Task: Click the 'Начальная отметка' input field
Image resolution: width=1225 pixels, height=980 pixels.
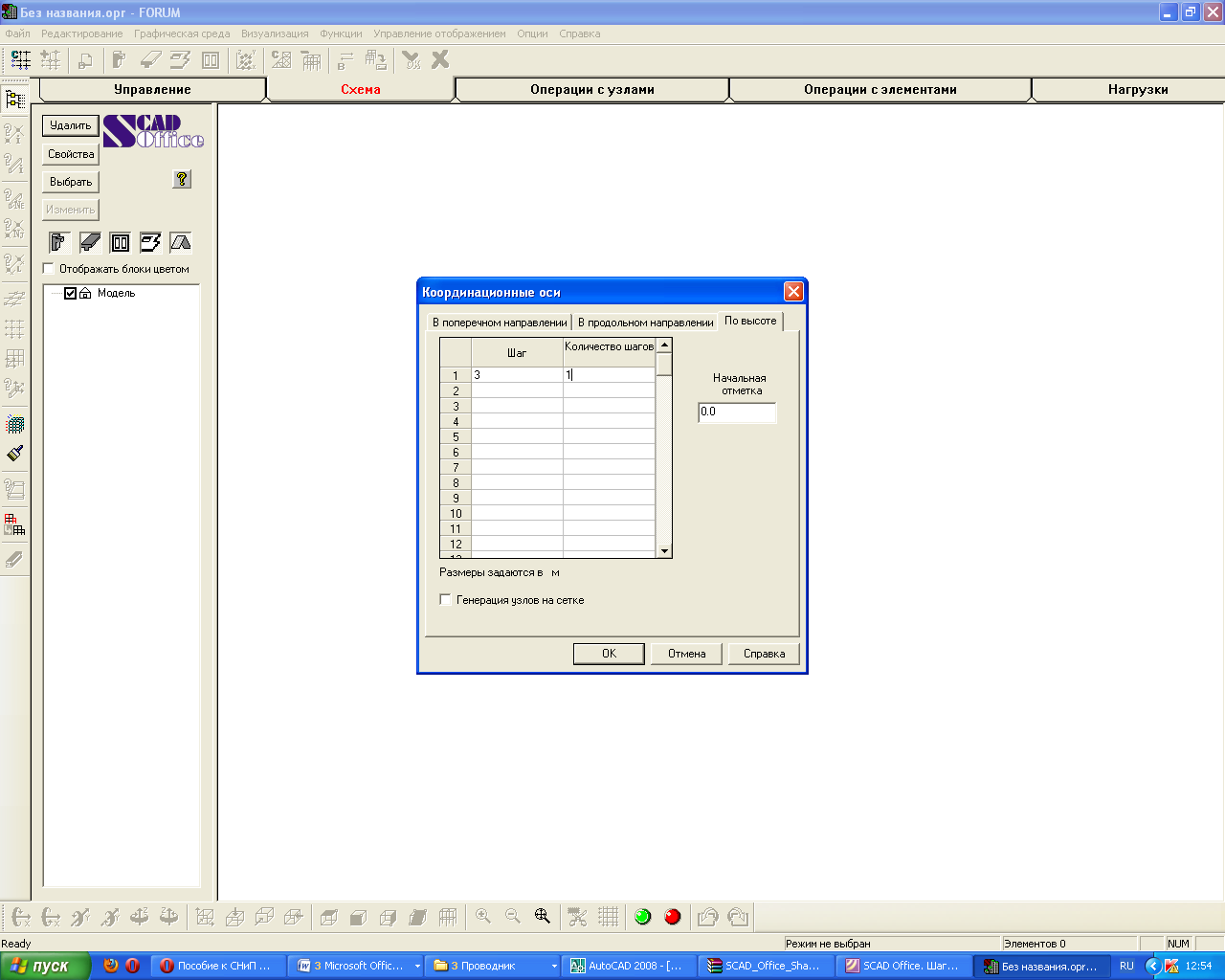Action: tap(737, 412)
